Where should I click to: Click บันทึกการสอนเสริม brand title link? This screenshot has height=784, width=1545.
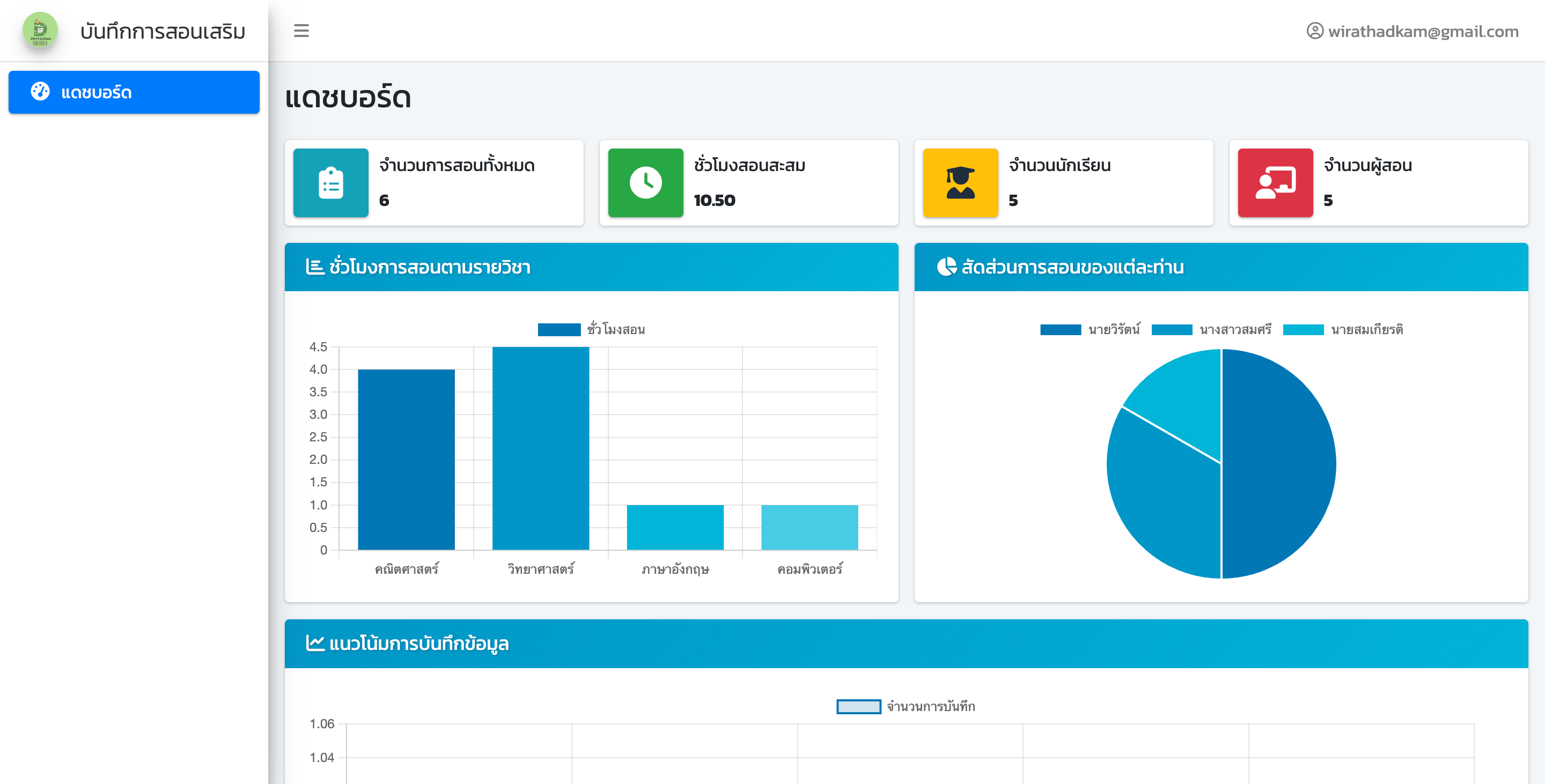click(163, 31)
